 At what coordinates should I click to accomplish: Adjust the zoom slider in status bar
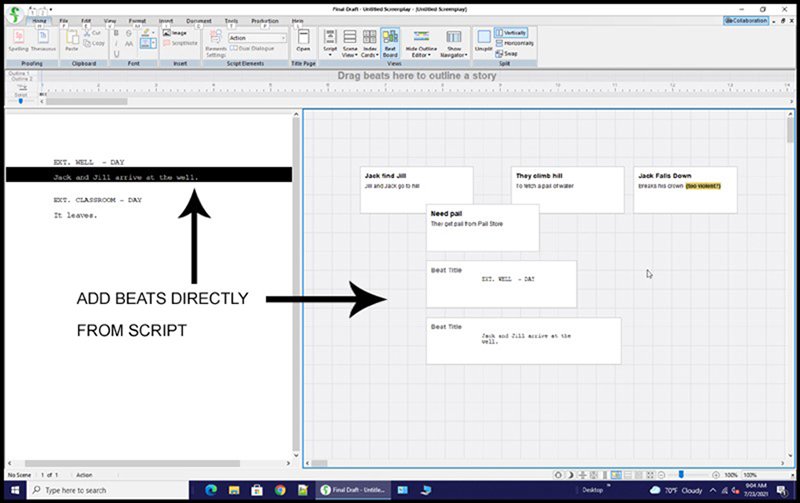point(682,474)
